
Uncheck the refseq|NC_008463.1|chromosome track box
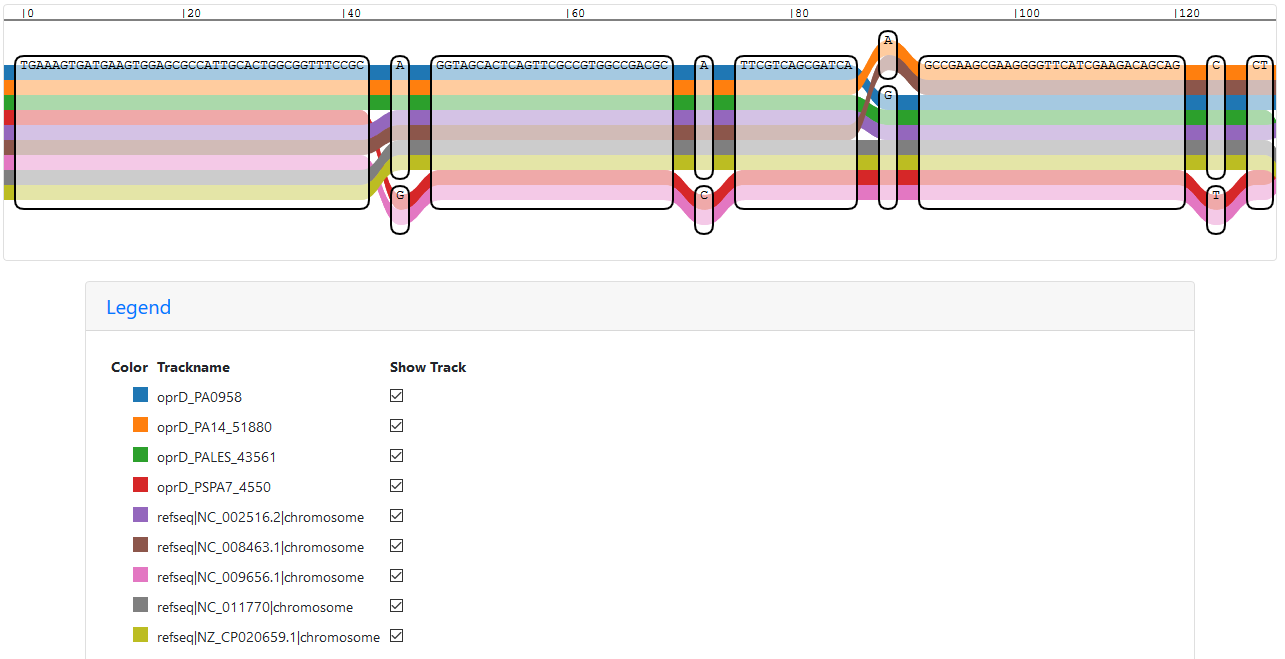coord(397,546)
